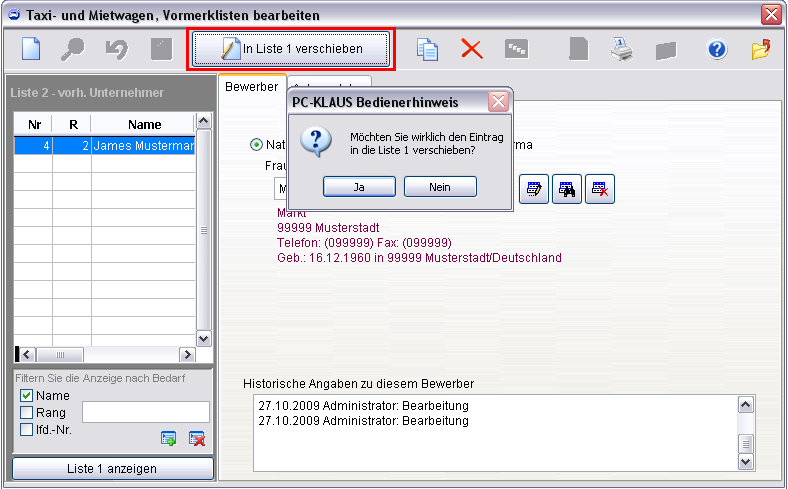Viewport: 788px width, 489px height.
Task: Click the edit address icon with pencil
Action: point(535,188)
